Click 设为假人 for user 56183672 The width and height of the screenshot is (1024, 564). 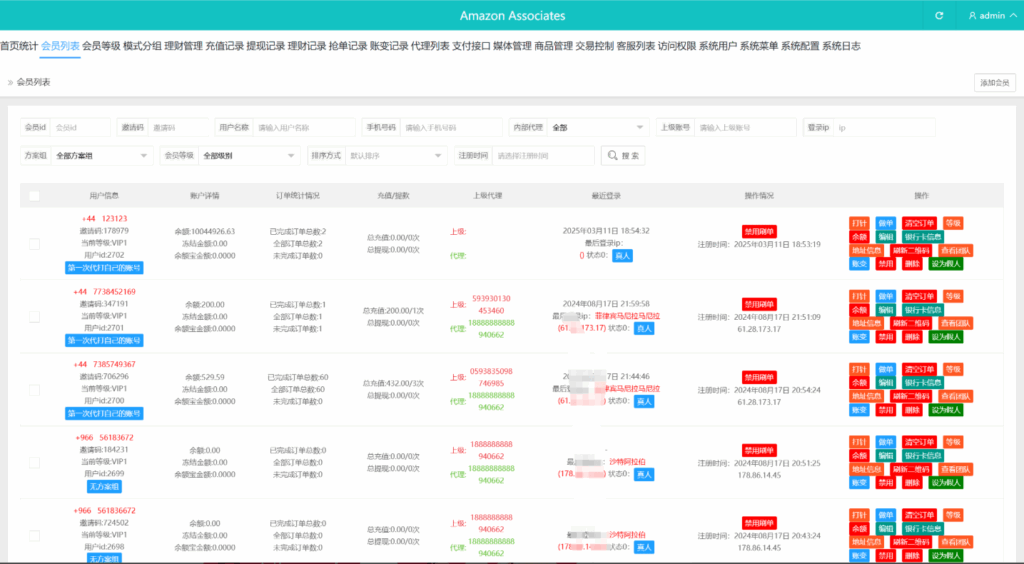[946, 482]
